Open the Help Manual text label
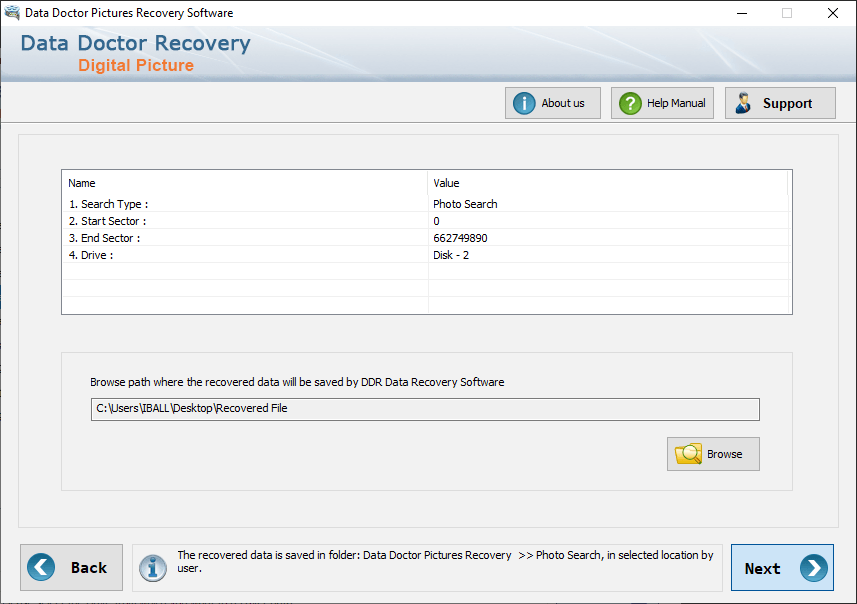Image resolution: width=857 pixels, height=604 pixels. (x=676, y=103)
